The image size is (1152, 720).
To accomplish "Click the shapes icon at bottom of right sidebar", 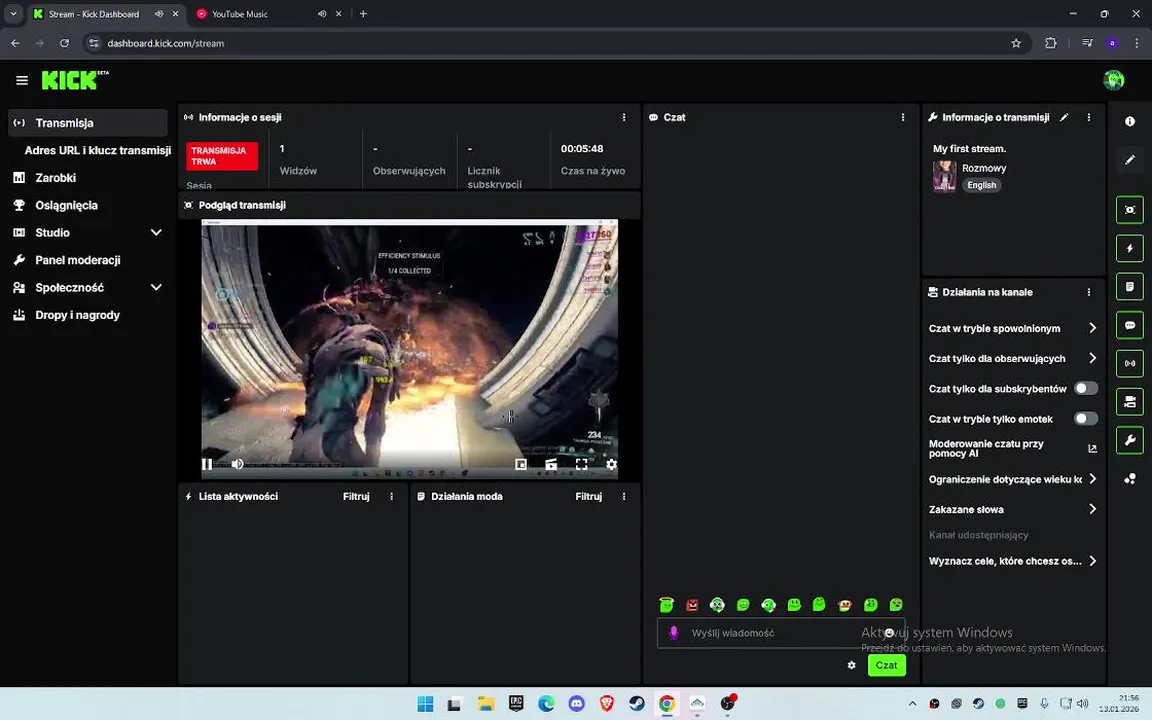I will coord(1129,479).
